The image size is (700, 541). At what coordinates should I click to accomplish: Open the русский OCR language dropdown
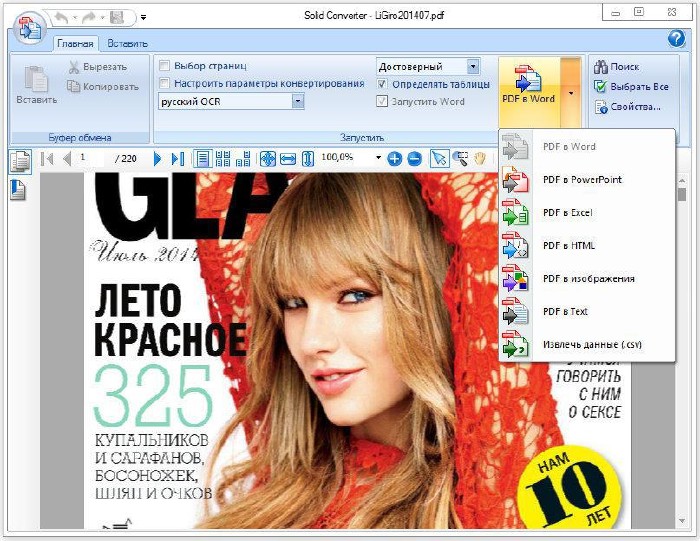point(298,101)
